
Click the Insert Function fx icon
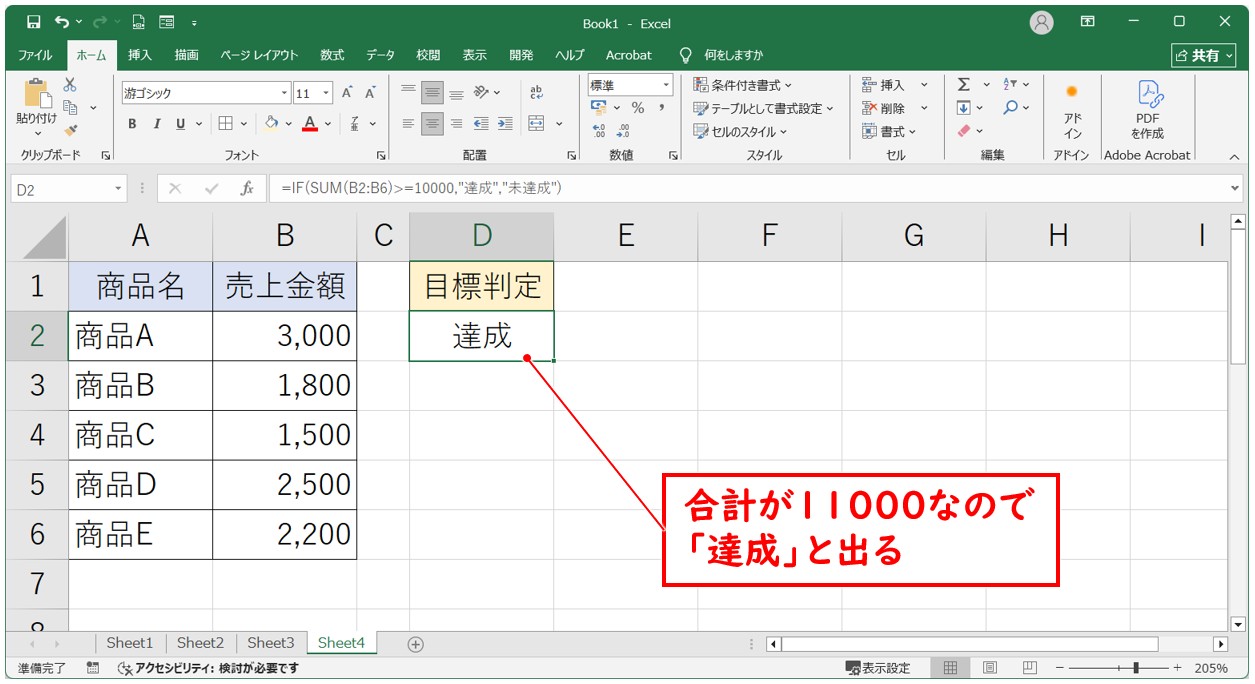point(246,188)
